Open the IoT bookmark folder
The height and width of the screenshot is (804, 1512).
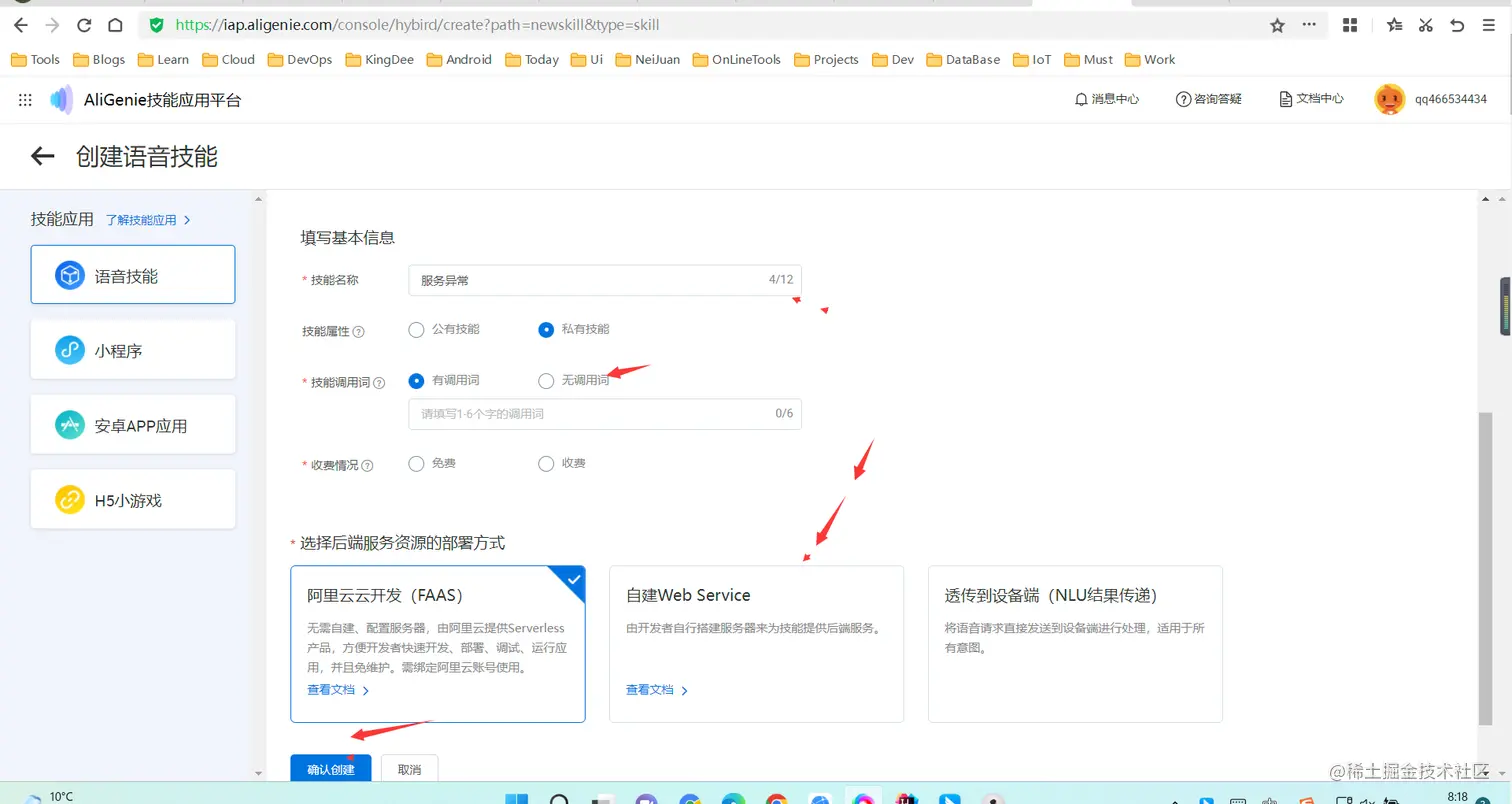(1032, 60)
